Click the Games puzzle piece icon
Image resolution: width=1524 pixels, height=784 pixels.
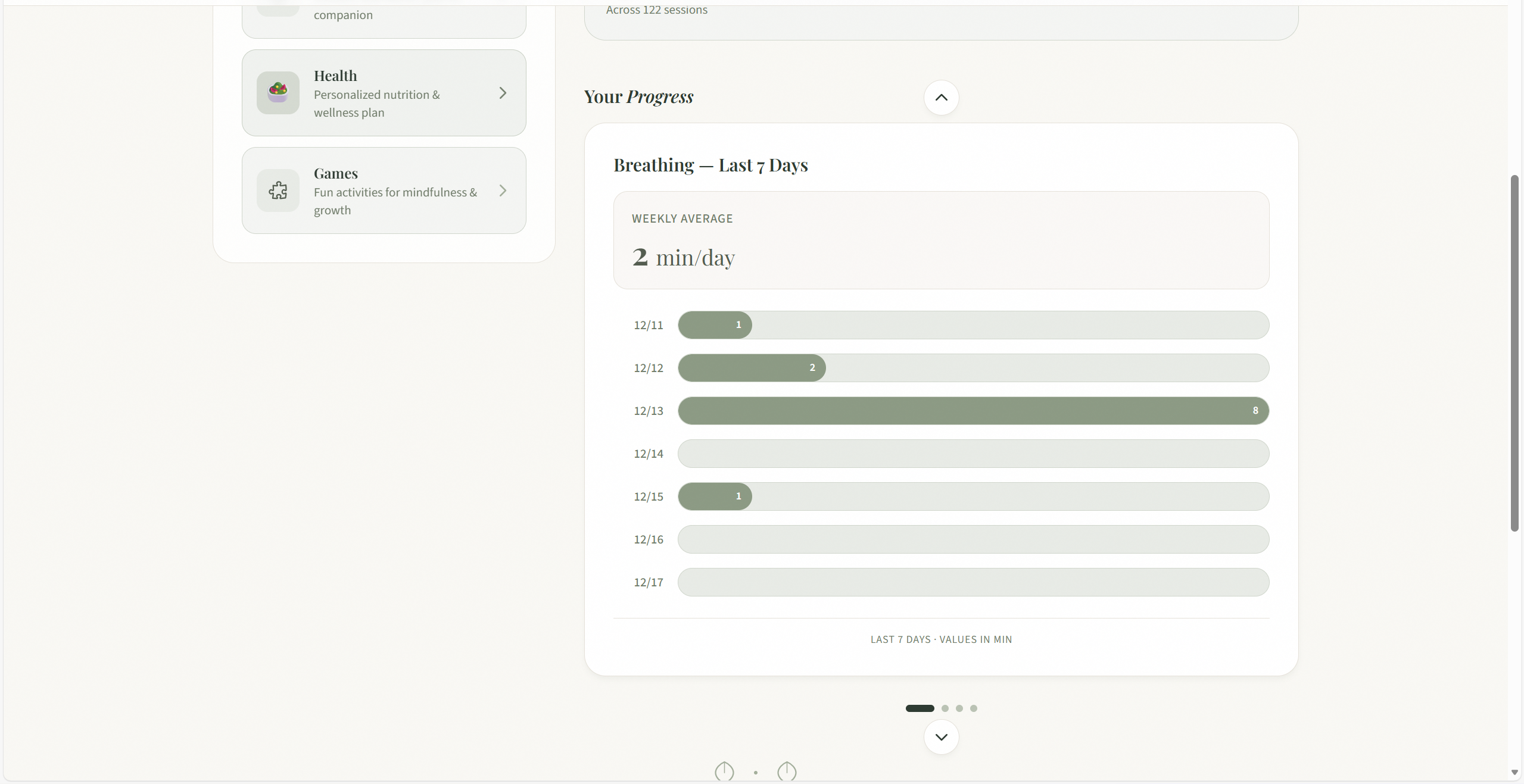coord(278,190)
